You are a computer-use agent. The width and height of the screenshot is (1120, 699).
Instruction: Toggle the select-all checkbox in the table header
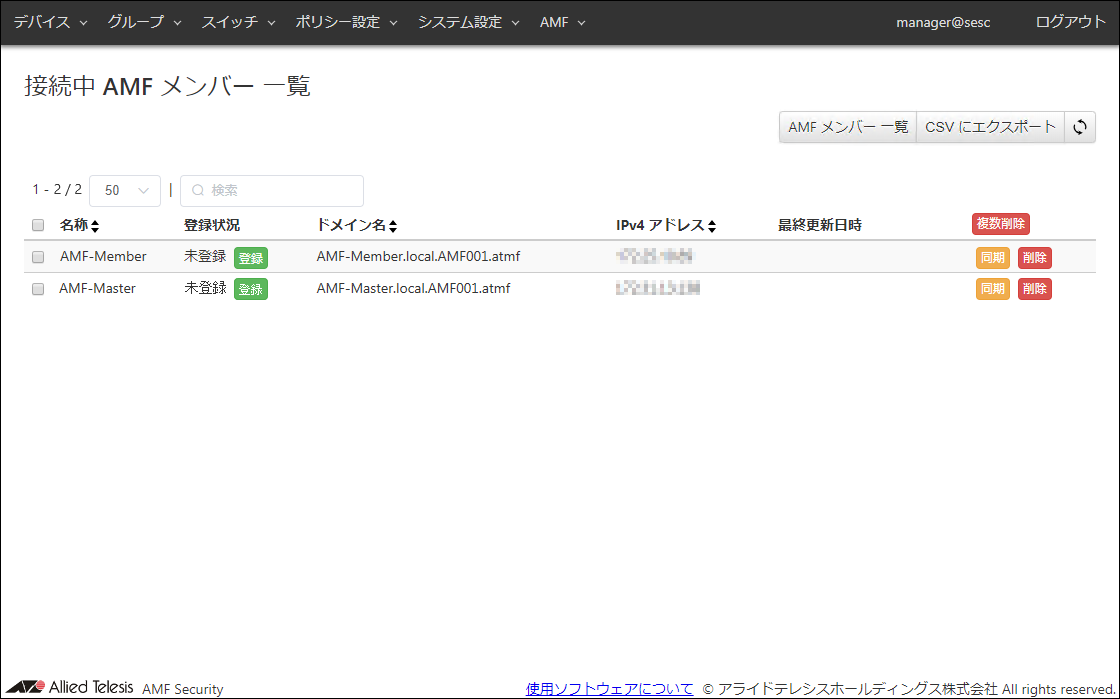[38, 224]
